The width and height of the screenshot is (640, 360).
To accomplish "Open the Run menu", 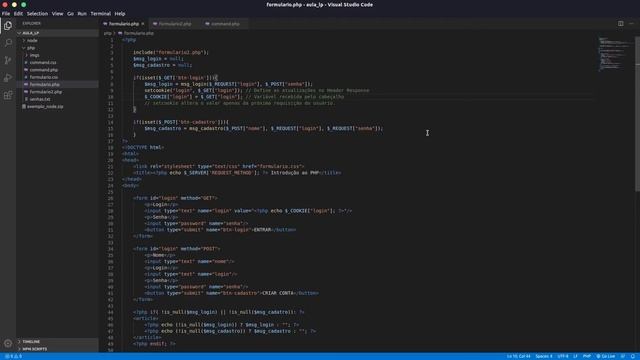I will [x=82, y=13].
